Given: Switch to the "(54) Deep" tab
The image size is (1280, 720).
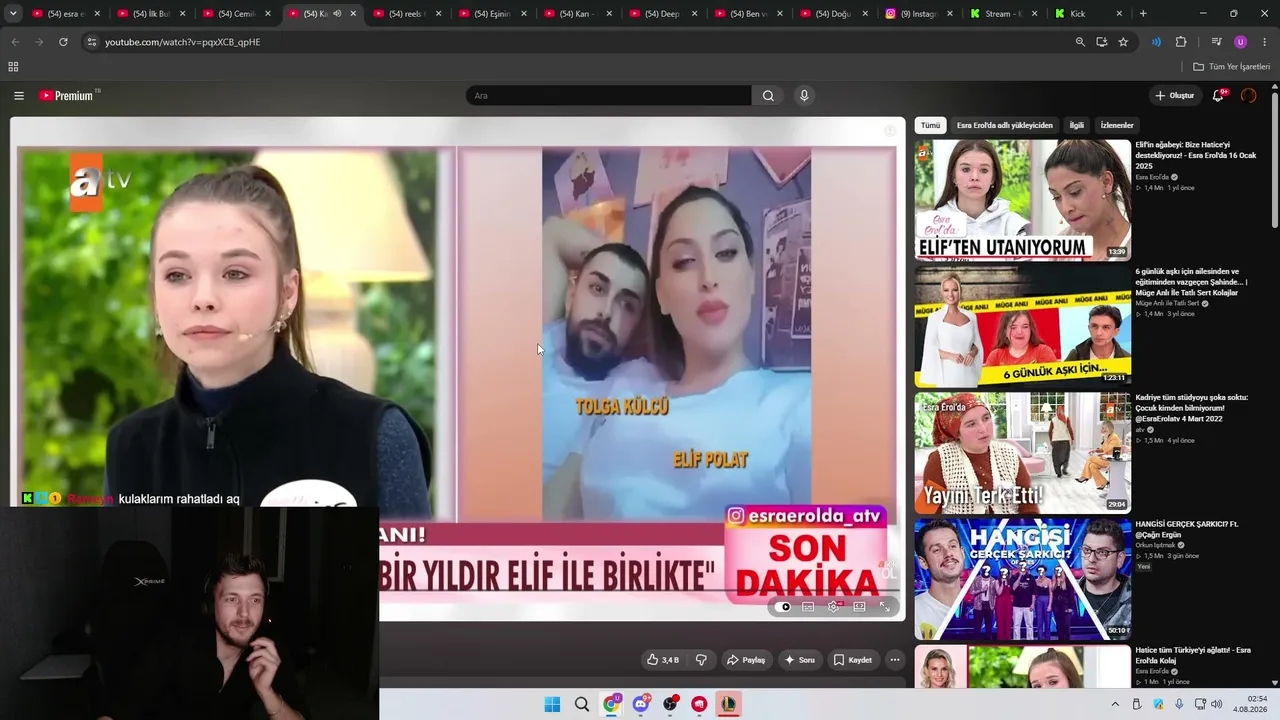Looking at the screenshot, I should [663, 14].
